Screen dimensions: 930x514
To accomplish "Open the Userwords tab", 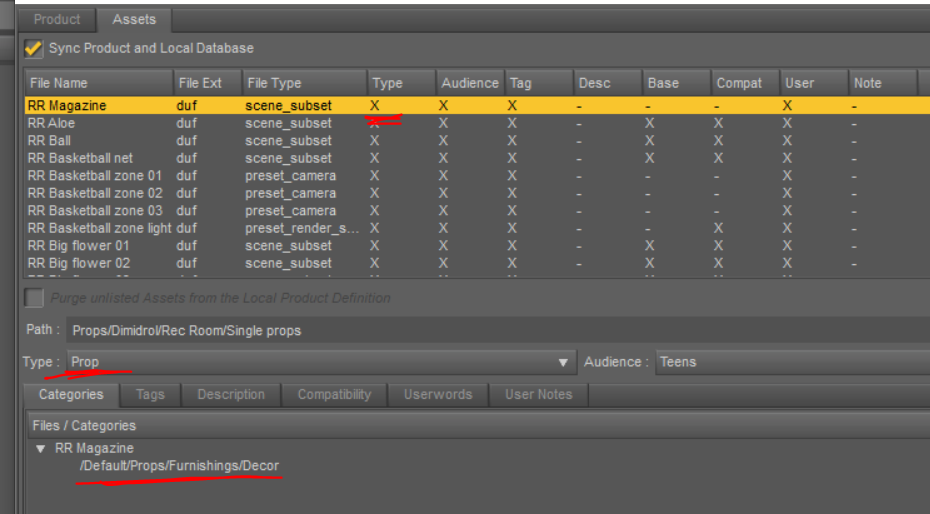I will click(x=438, y=395).
